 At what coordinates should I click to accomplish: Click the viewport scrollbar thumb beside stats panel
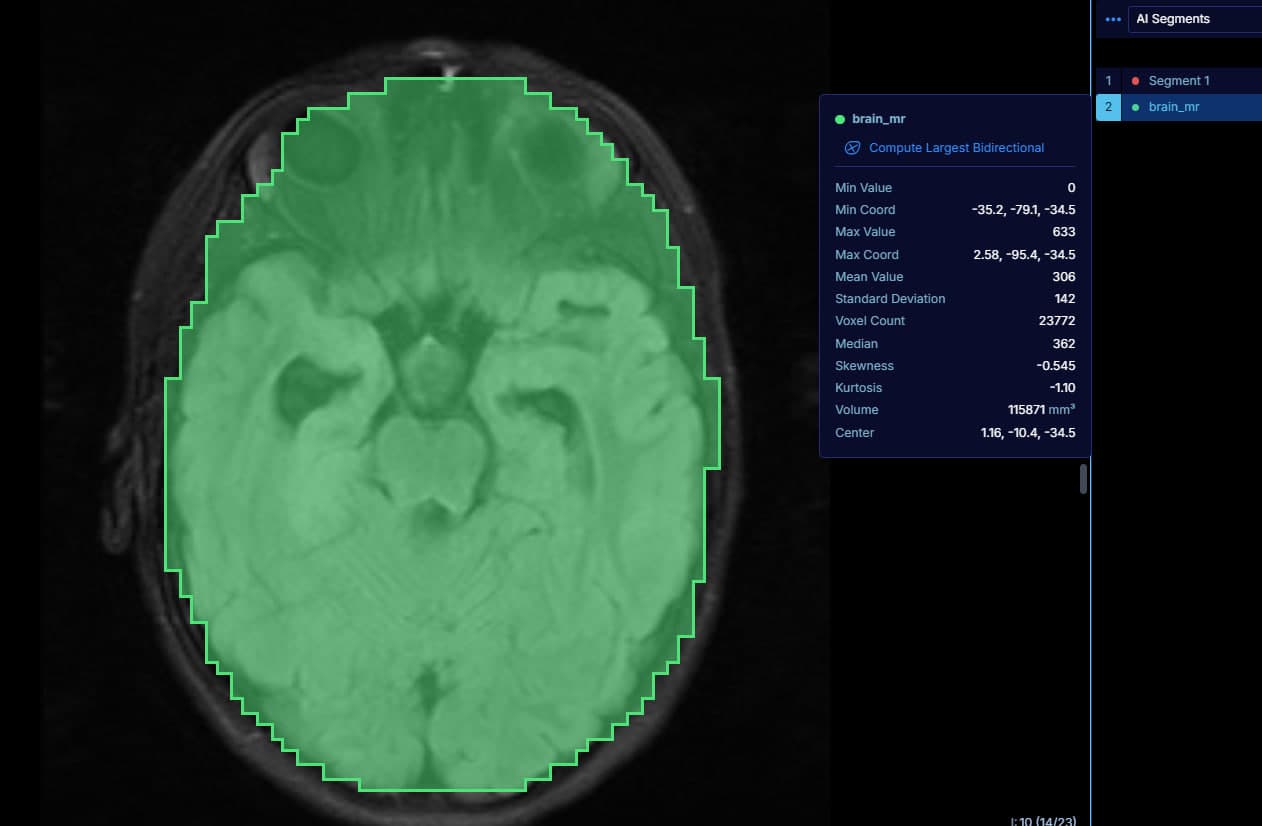click(1083, 479)
